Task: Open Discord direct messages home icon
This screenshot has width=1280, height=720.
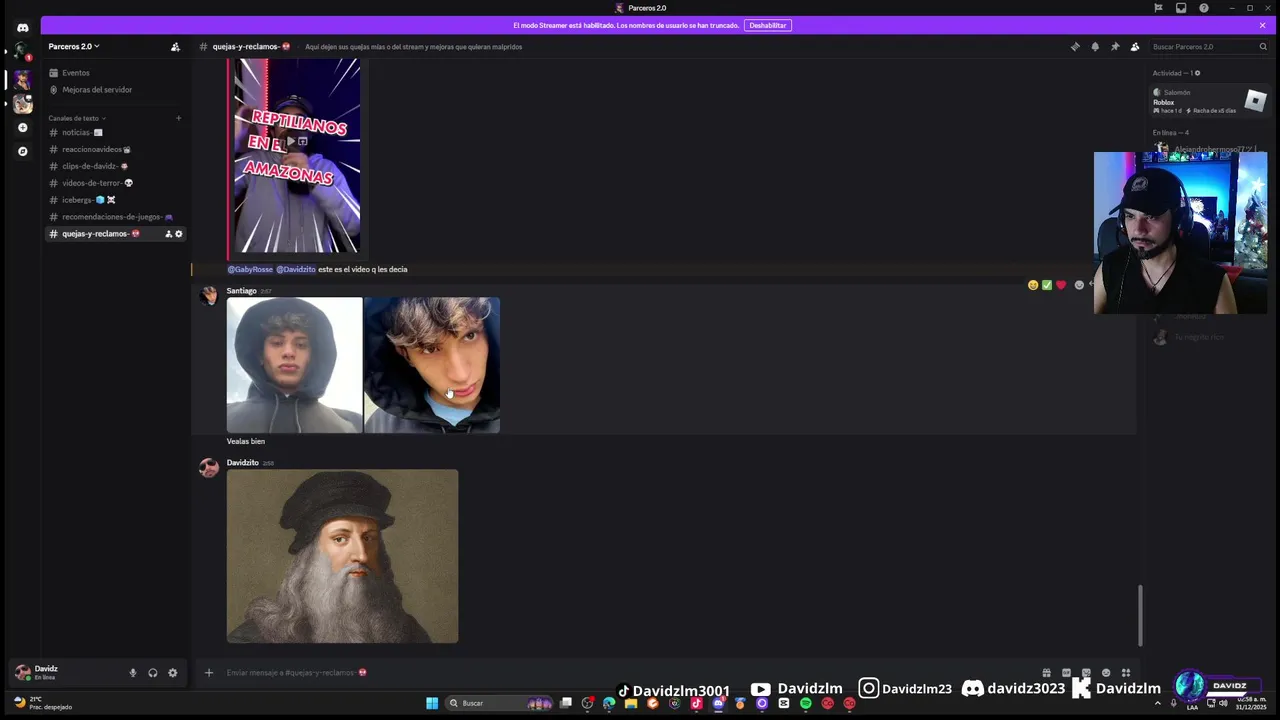Action: 22,28
